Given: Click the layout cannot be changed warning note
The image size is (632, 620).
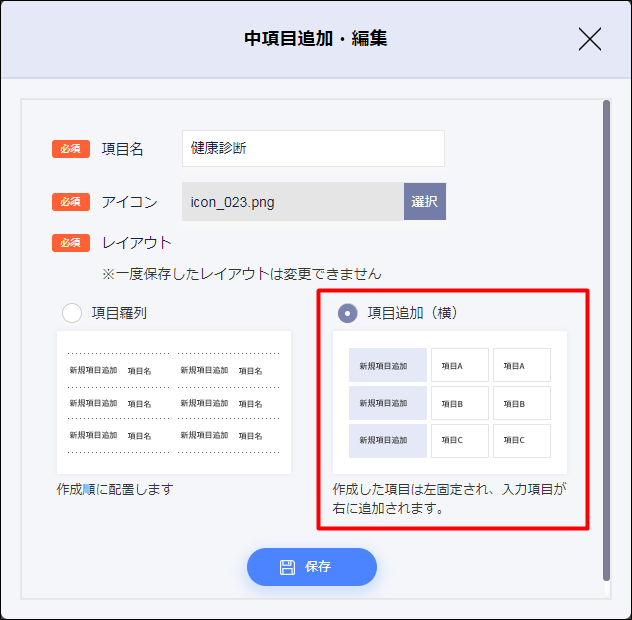Looking at the screenshot, I should pyautogui.click(x=241, y=273).
